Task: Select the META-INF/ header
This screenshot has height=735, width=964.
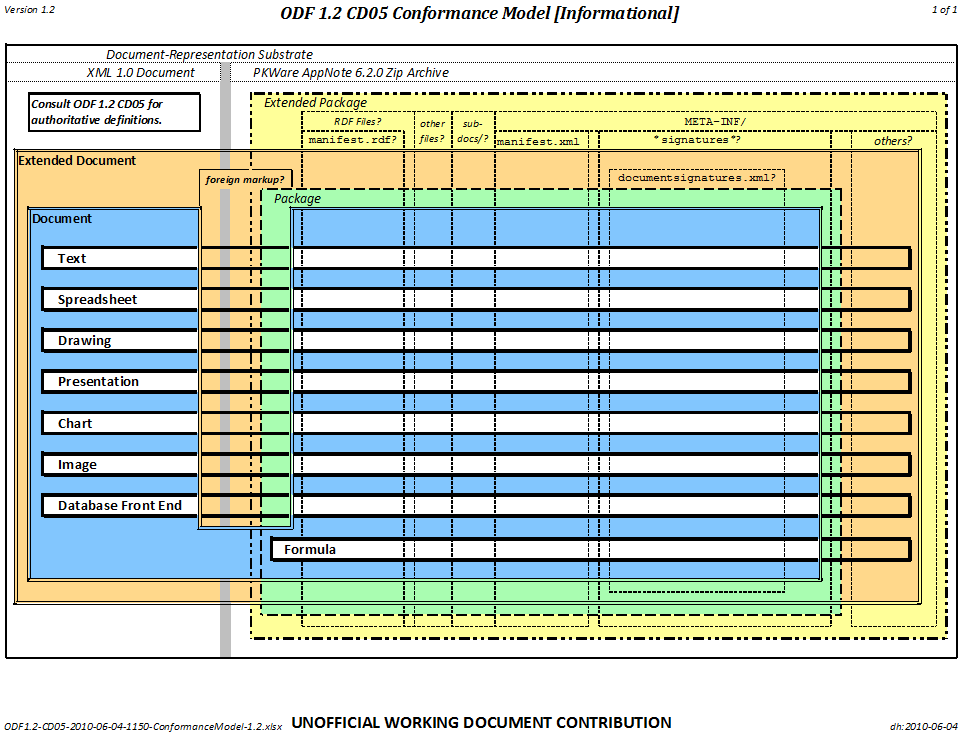Action: pyautogui.click(x=715, y=121)
